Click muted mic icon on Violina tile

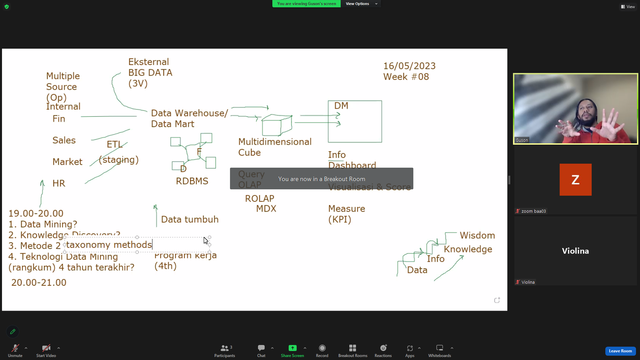(x=518, y=282)
